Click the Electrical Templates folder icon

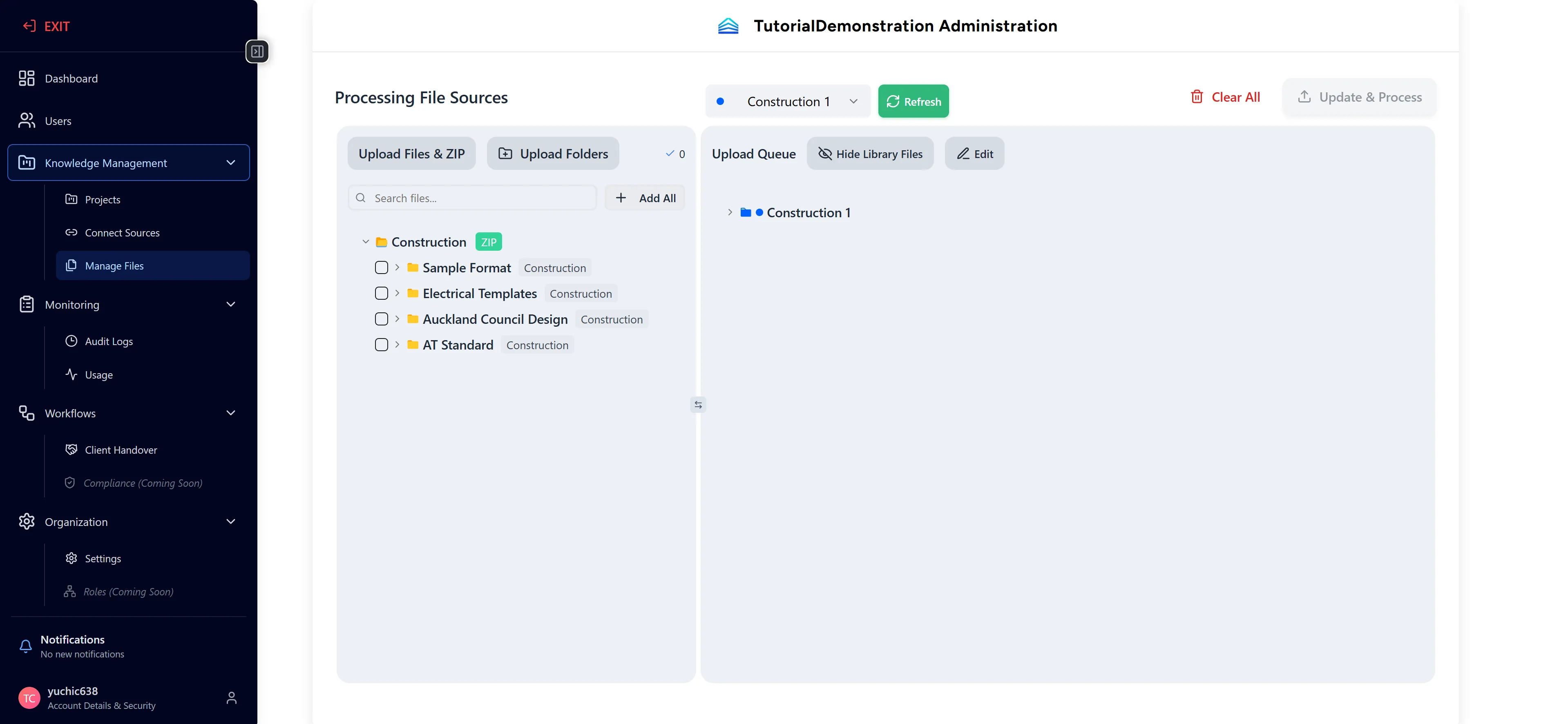click(413, 293)
